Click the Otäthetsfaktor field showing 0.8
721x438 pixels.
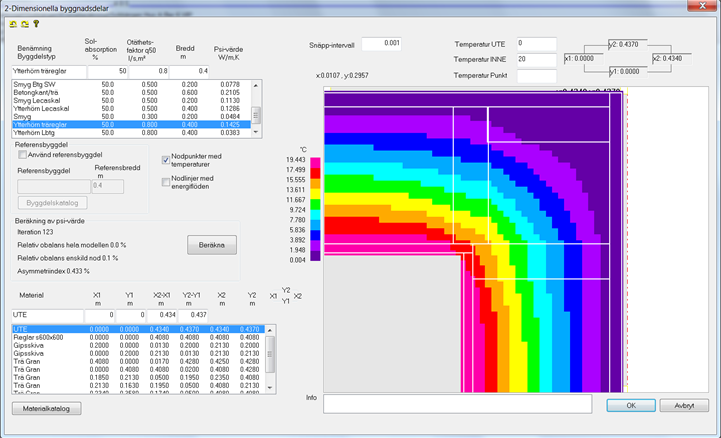[149, 72]
